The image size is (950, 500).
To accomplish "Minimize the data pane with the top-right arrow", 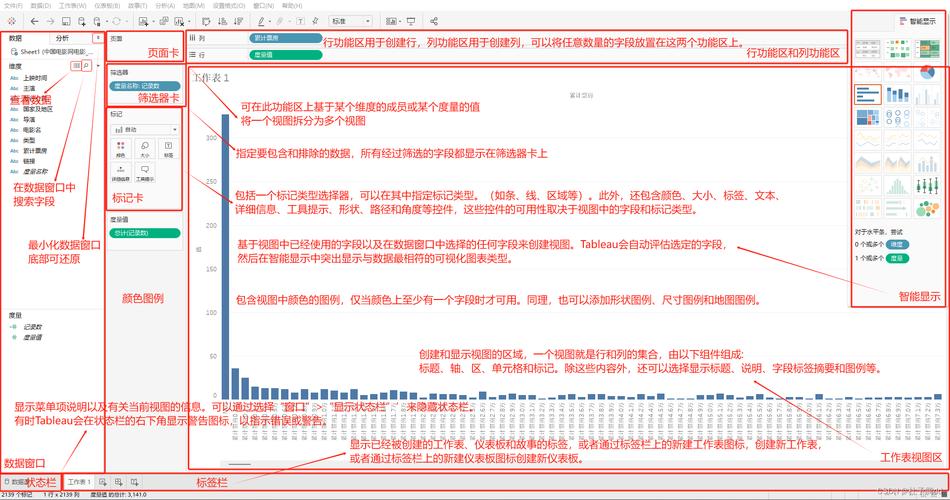I will 98,38.
